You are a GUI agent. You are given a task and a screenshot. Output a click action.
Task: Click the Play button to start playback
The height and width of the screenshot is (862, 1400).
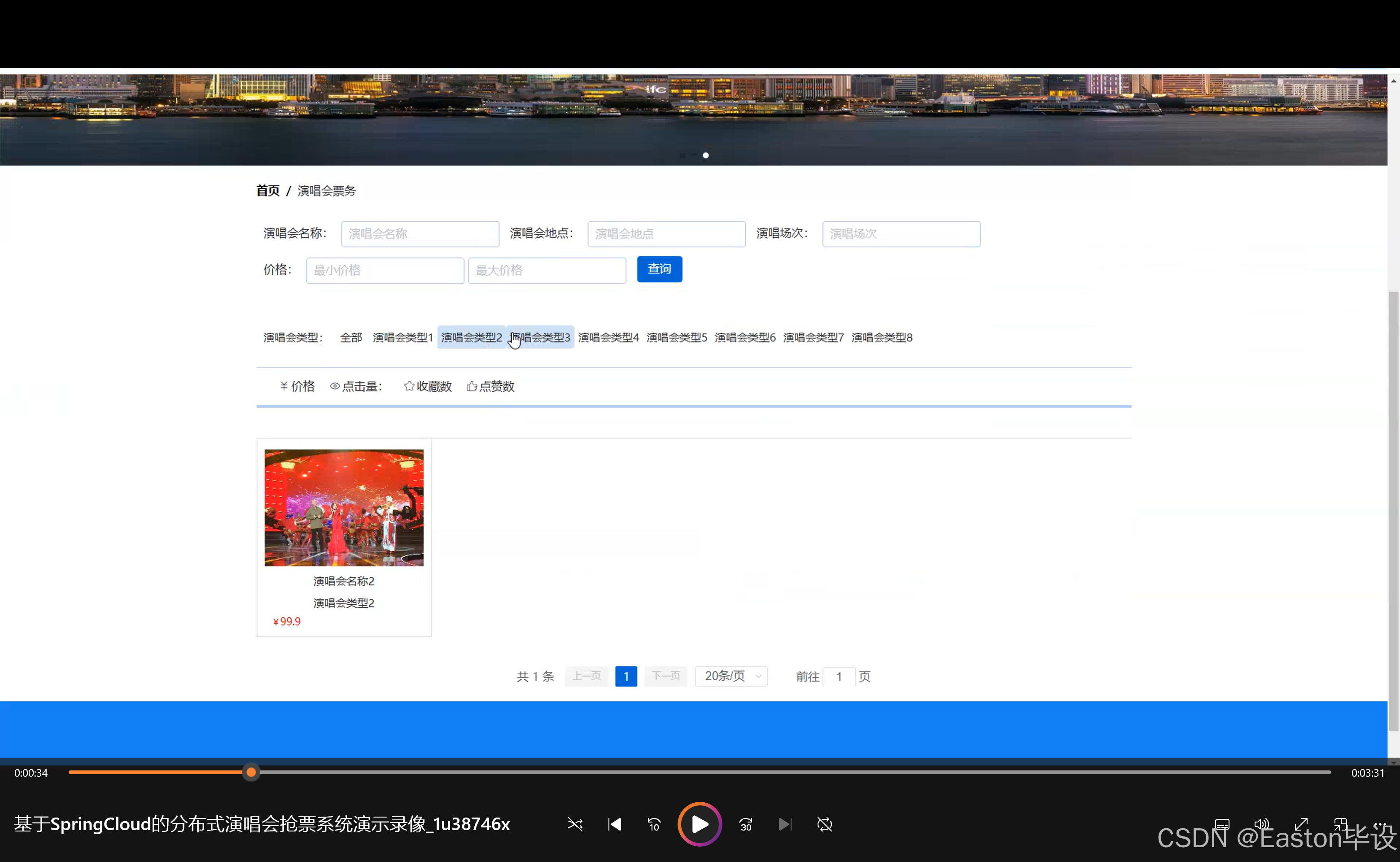pyautogui.click(x=699, y=824)
